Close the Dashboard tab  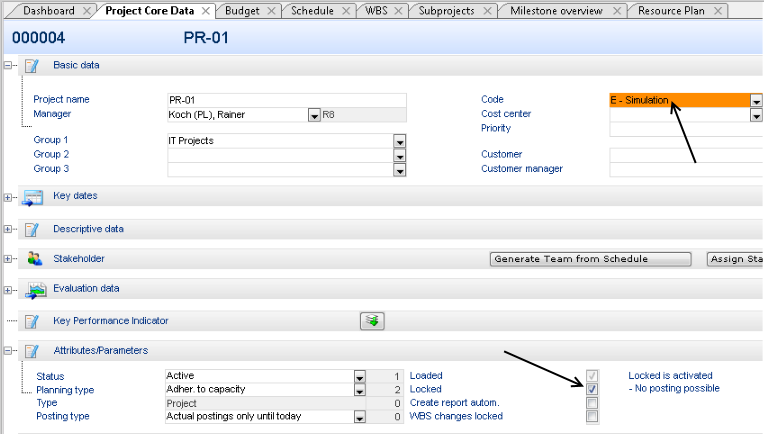coord(87,11)
